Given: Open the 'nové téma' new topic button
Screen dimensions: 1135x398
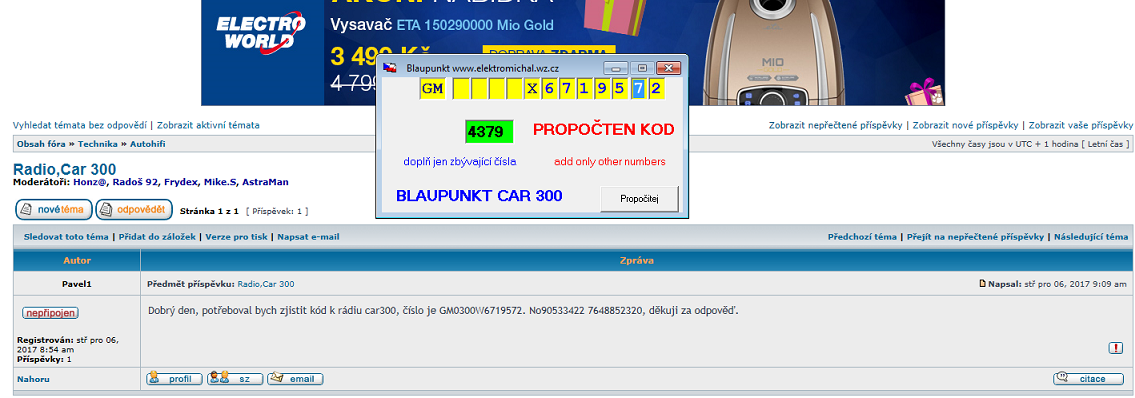Looking at the screenshot, I should pos(54,210).
